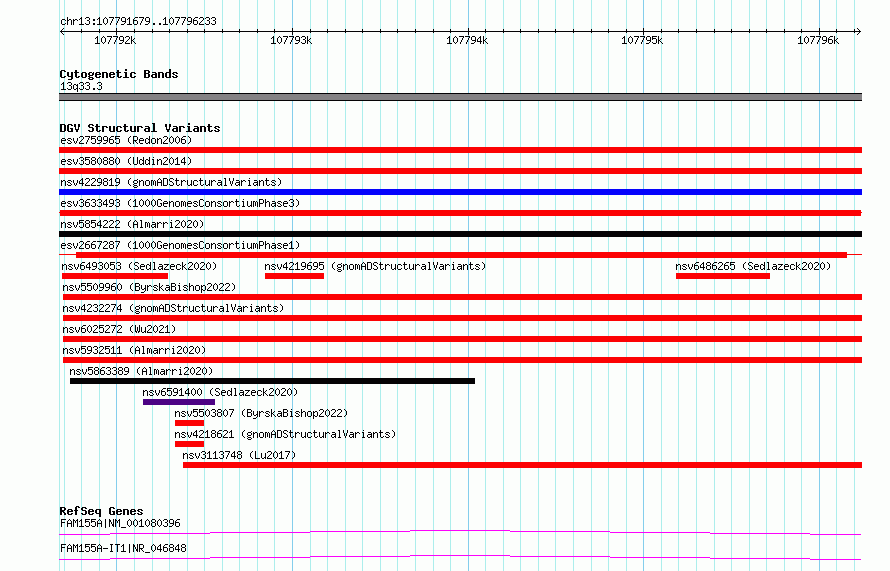The image size is (890, 571).
Task: Open esv2667287 (1000GenomesConsortiumPhase1) label
Action: [x=180, y=245]
